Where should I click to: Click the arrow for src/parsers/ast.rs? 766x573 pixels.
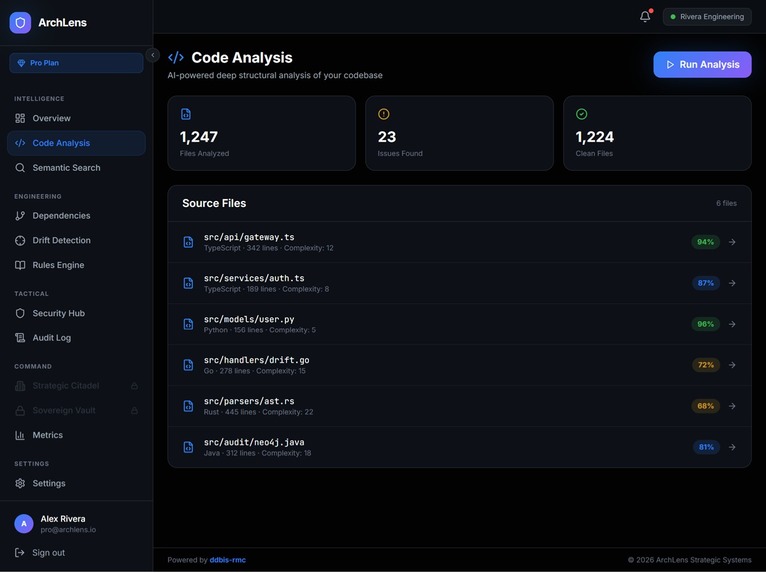732,406
